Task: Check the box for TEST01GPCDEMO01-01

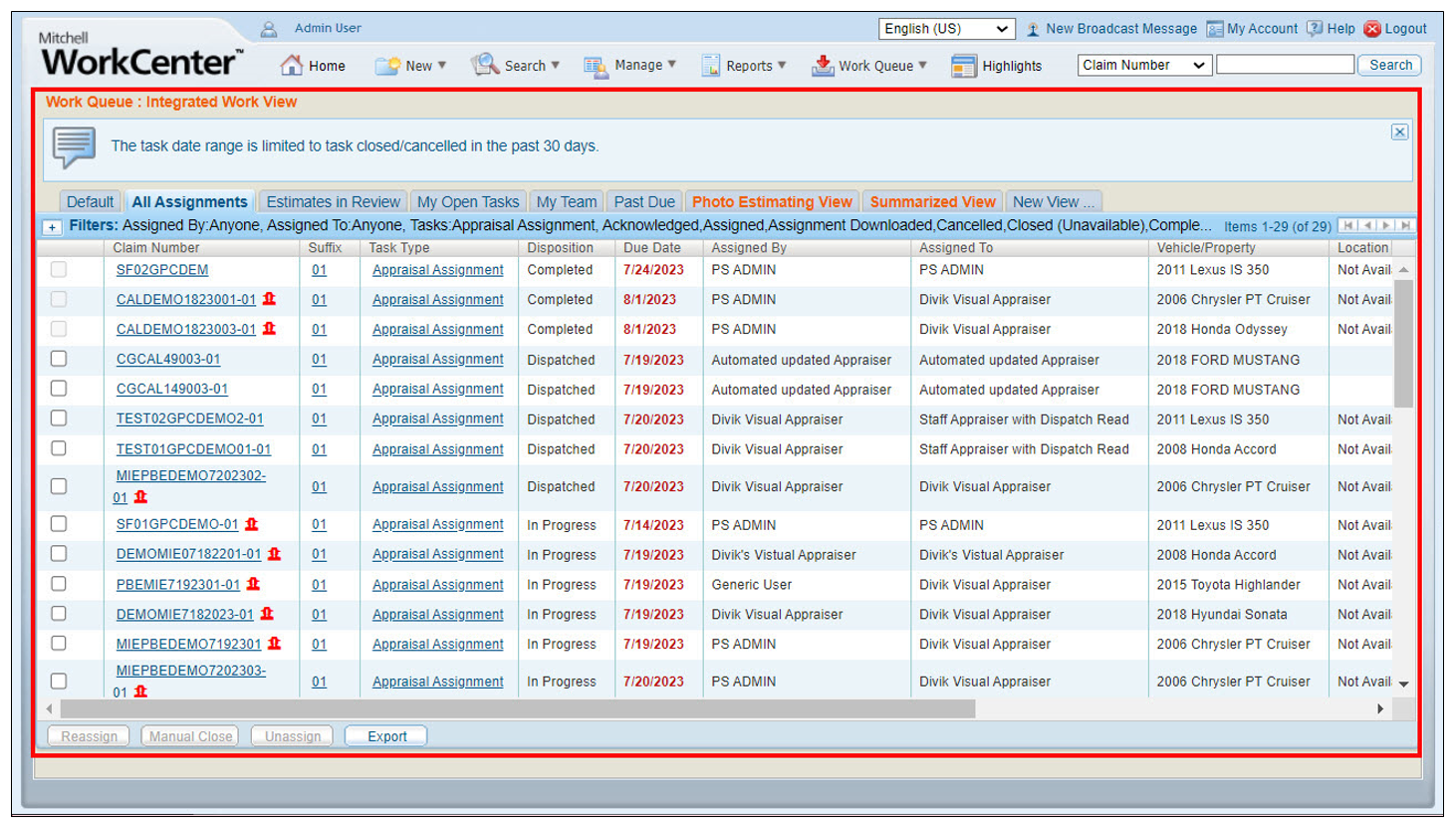Action: tap(59, 448)
